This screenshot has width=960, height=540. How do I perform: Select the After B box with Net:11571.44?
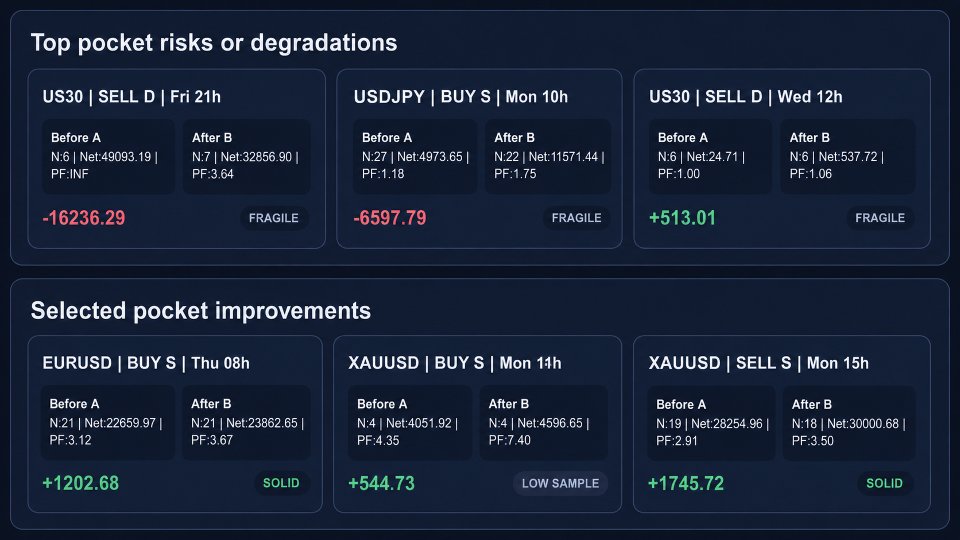[548, 157]
